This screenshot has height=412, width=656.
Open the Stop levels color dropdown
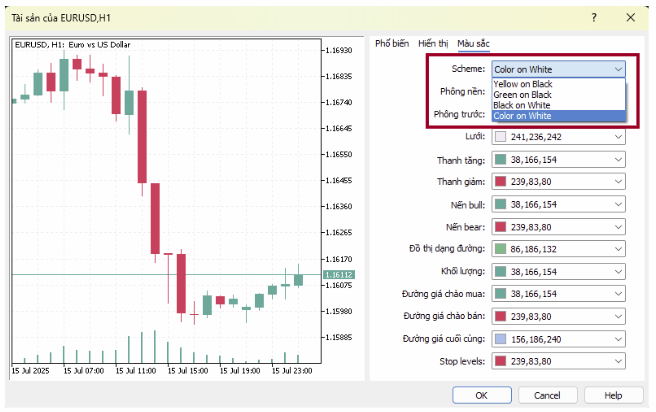point(619,360)
